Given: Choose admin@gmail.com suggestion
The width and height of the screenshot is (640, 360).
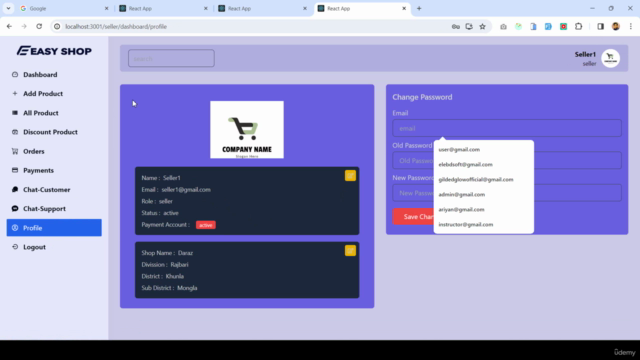Looking at the screenshot, I should [x=484, y=194].
